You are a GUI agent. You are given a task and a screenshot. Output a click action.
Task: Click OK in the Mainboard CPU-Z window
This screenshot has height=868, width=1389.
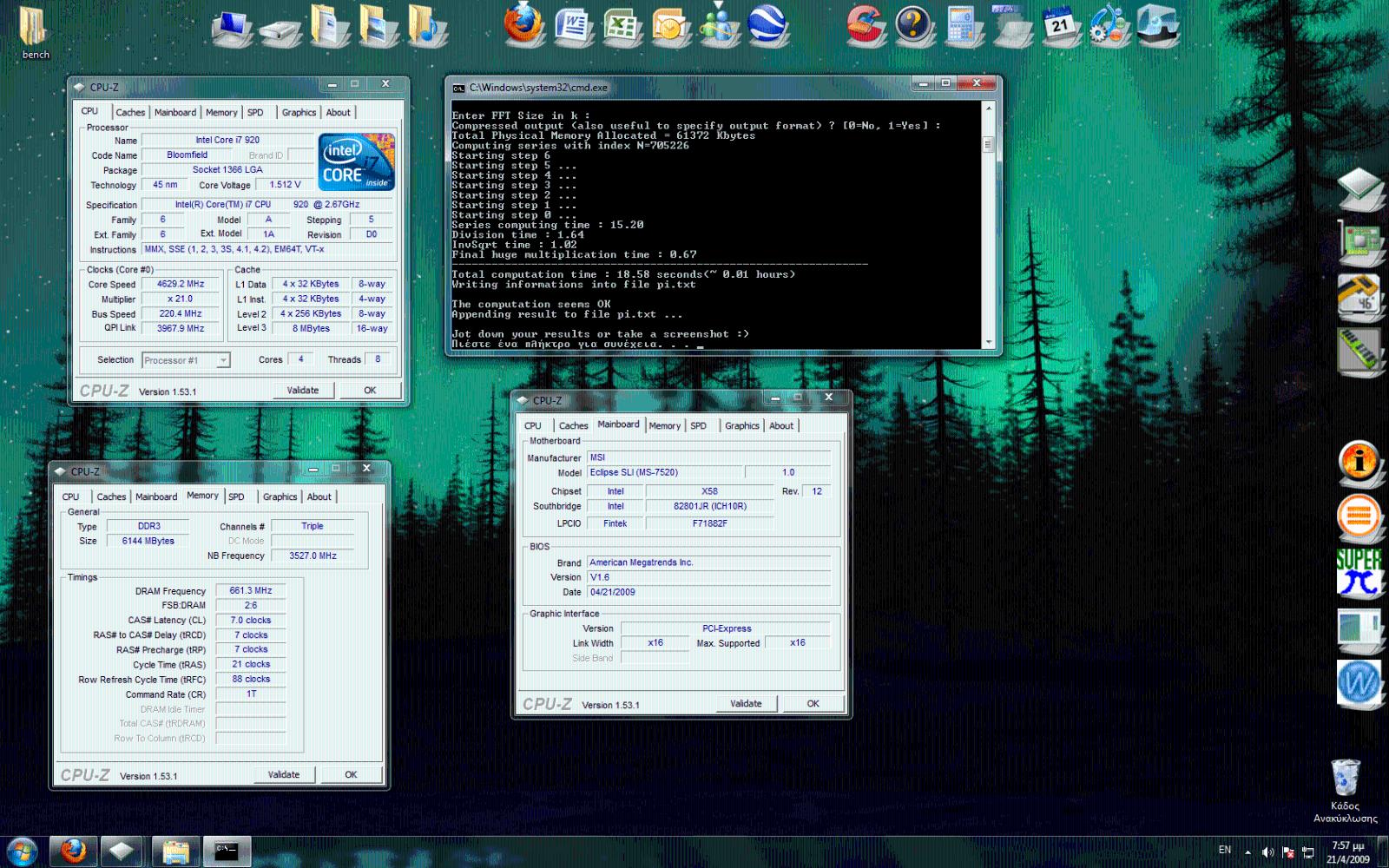tap(813, 704)
